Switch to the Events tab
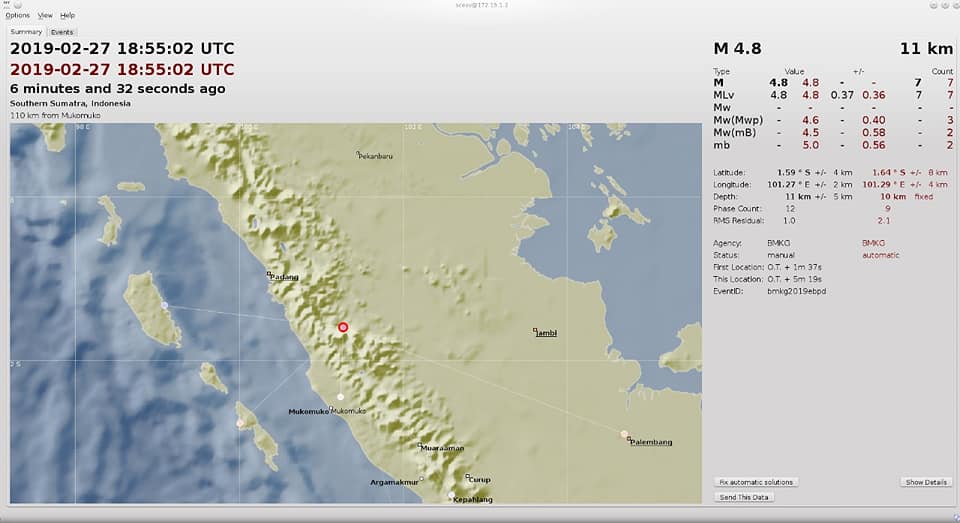960x523 pixels. [x=62, y=32]
